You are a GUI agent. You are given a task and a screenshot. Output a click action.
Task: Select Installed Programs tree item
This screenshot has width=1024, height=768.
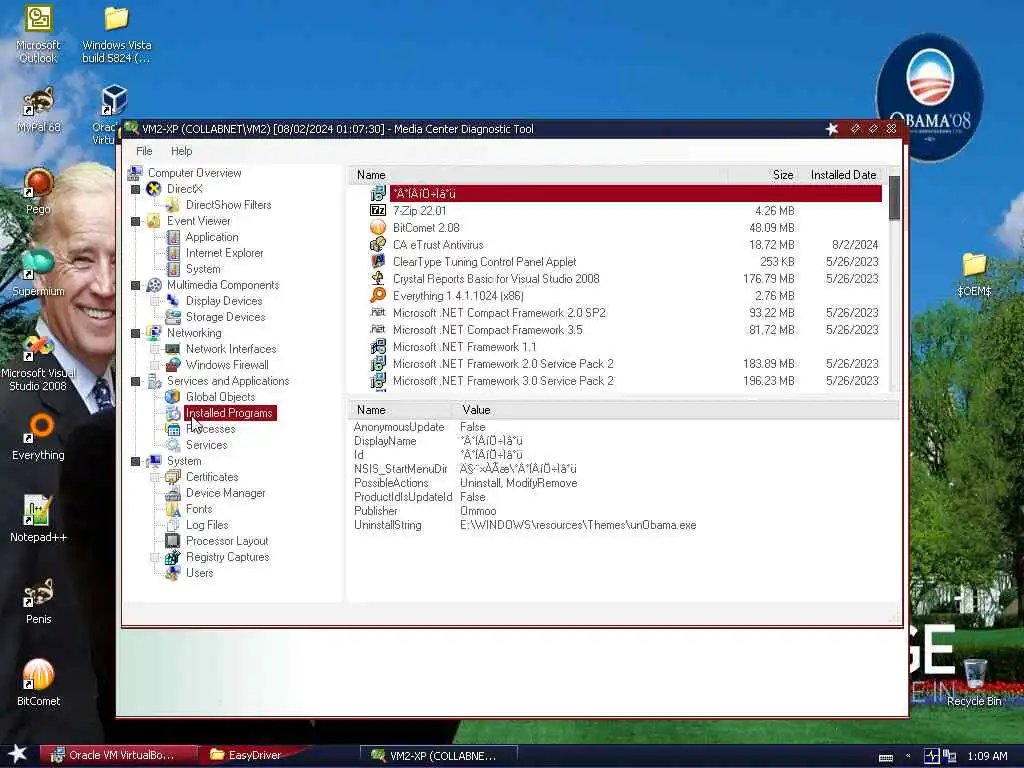click(230, 413)
